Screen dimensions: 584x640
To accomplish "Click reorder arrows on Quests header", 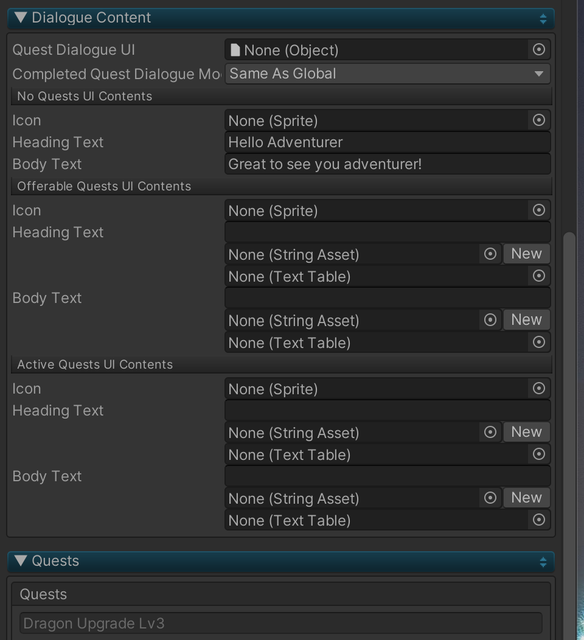I will 543,562.
